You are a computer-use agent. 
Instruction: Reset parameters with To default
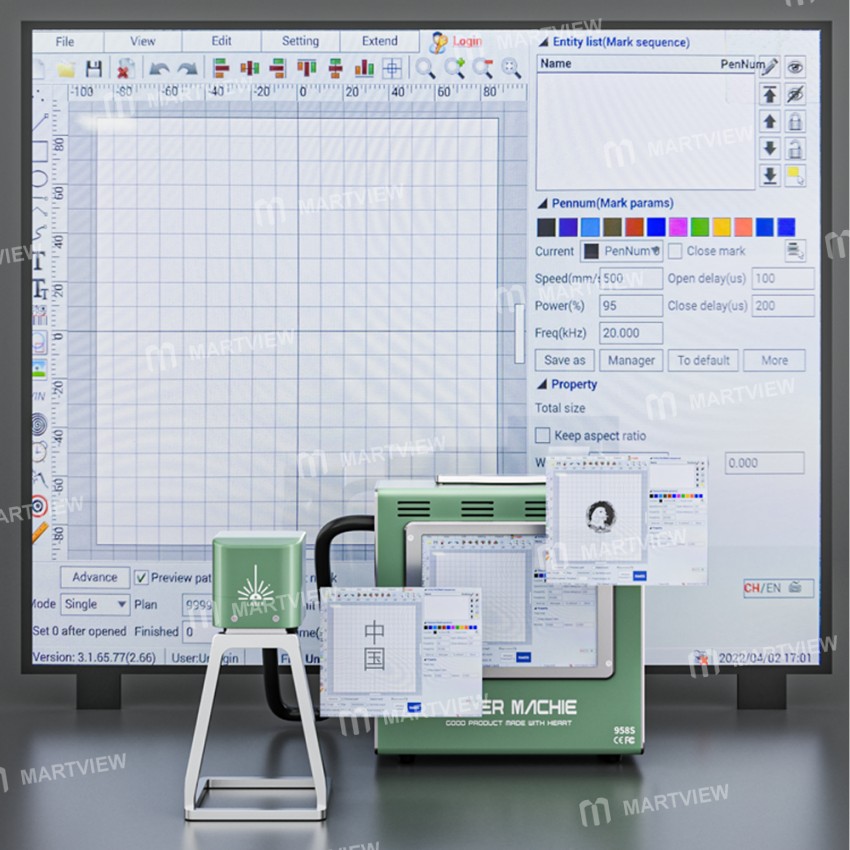[703, 360]
